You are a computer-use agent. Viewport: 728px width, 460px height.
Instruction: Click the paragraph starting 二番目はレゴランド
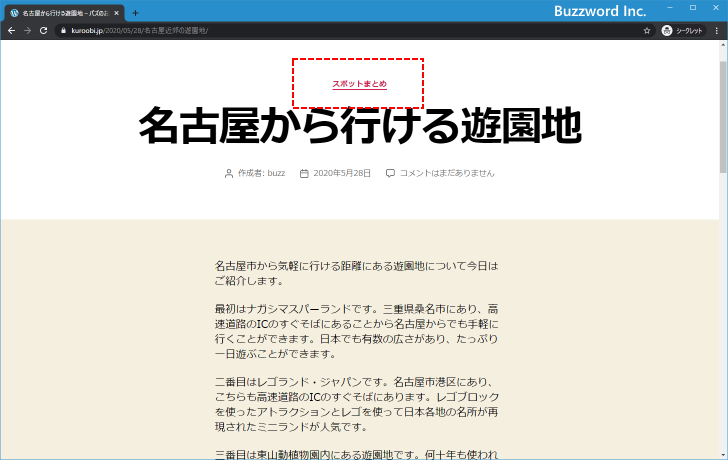357,404
